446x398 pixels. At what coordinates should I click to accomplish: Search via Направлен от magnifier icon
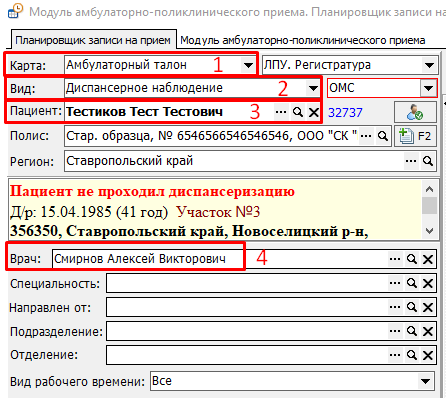(412, 307)
